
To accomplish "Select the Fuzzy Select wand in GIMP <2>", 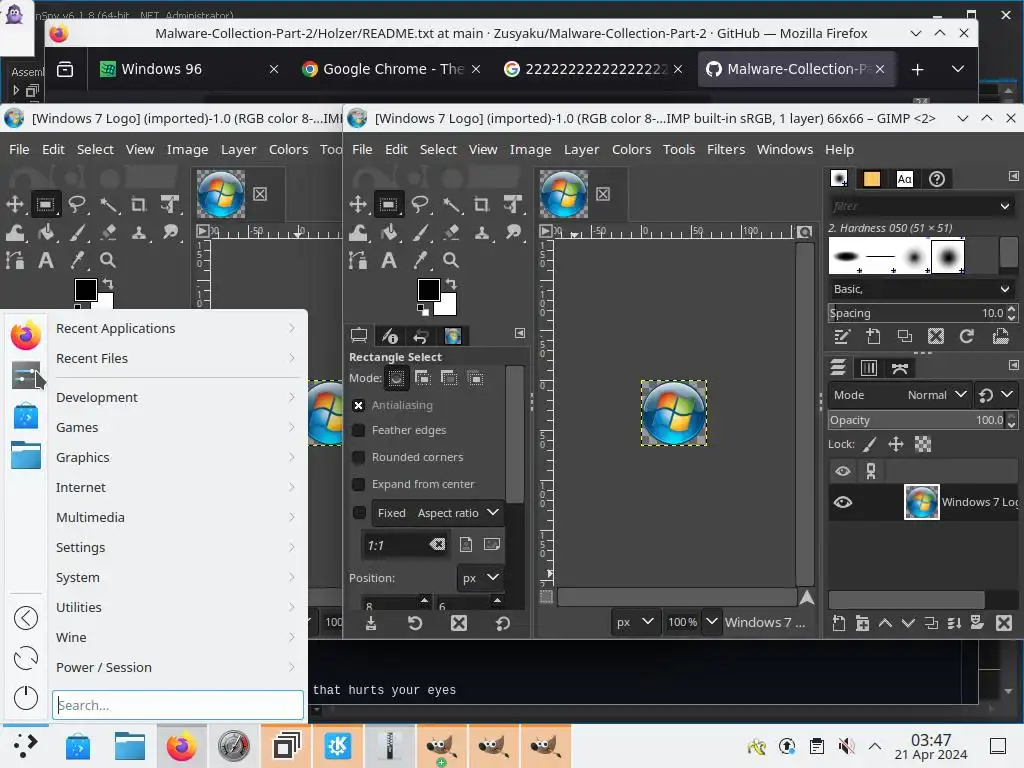I will 451,204.
